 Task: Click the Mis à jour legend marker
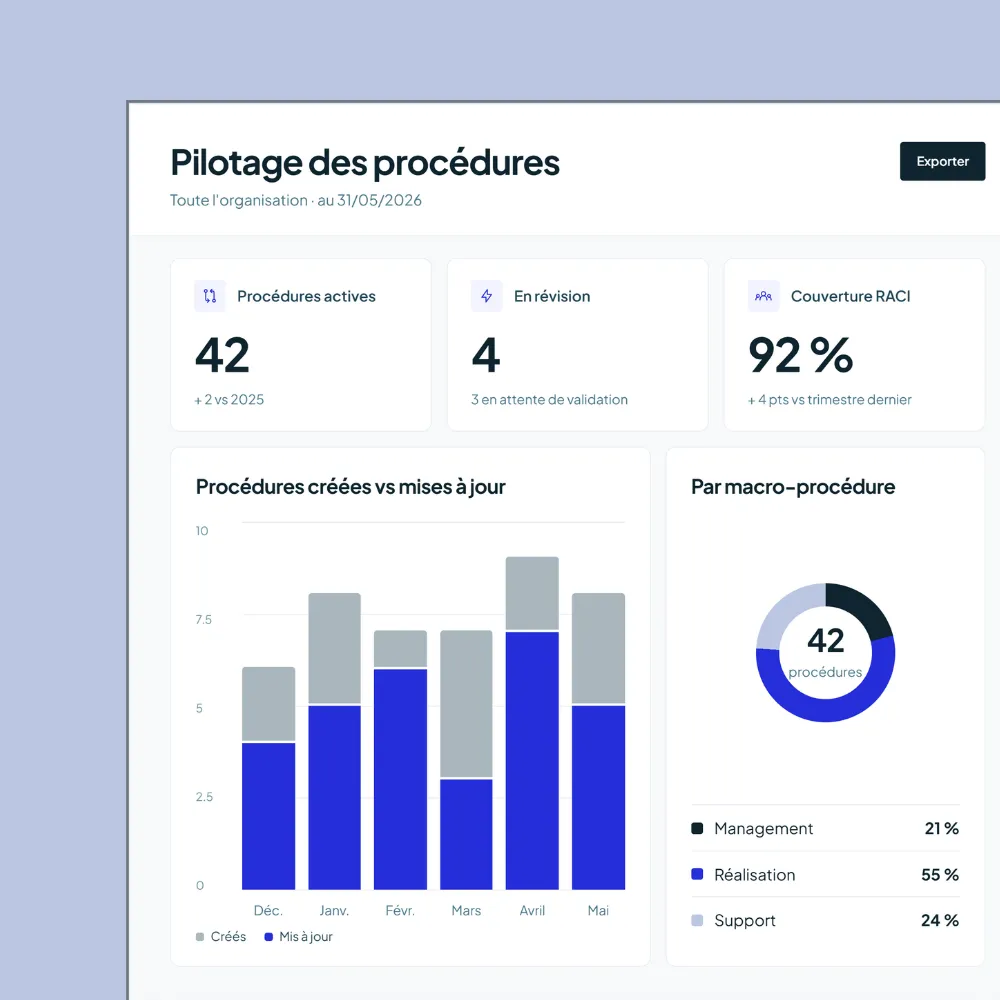point(268,937)
